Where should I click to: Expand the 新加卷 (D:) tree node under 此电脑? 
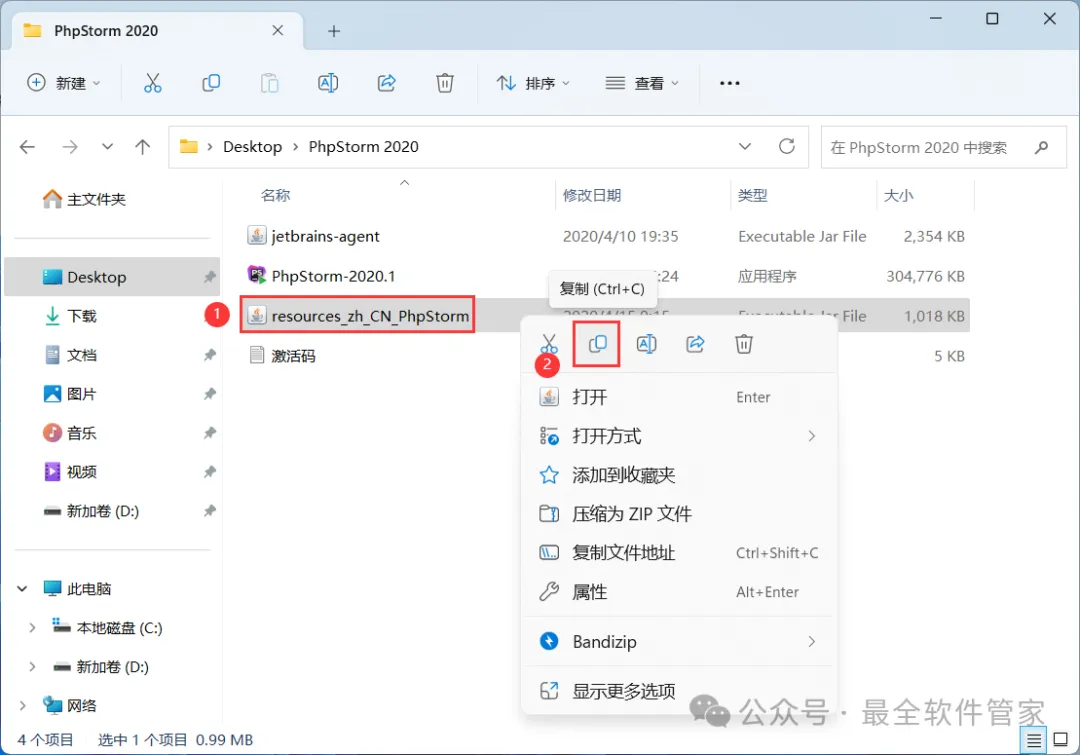[32, 667]
